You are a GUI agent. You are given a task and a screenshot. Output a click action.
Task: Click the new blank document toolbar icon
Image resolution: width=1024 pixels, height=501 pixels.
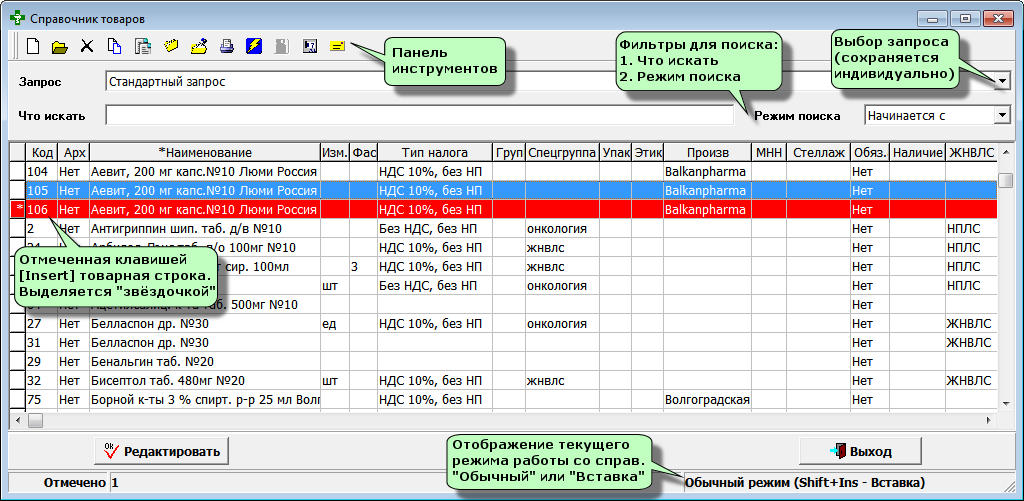[x=33, y=46]
